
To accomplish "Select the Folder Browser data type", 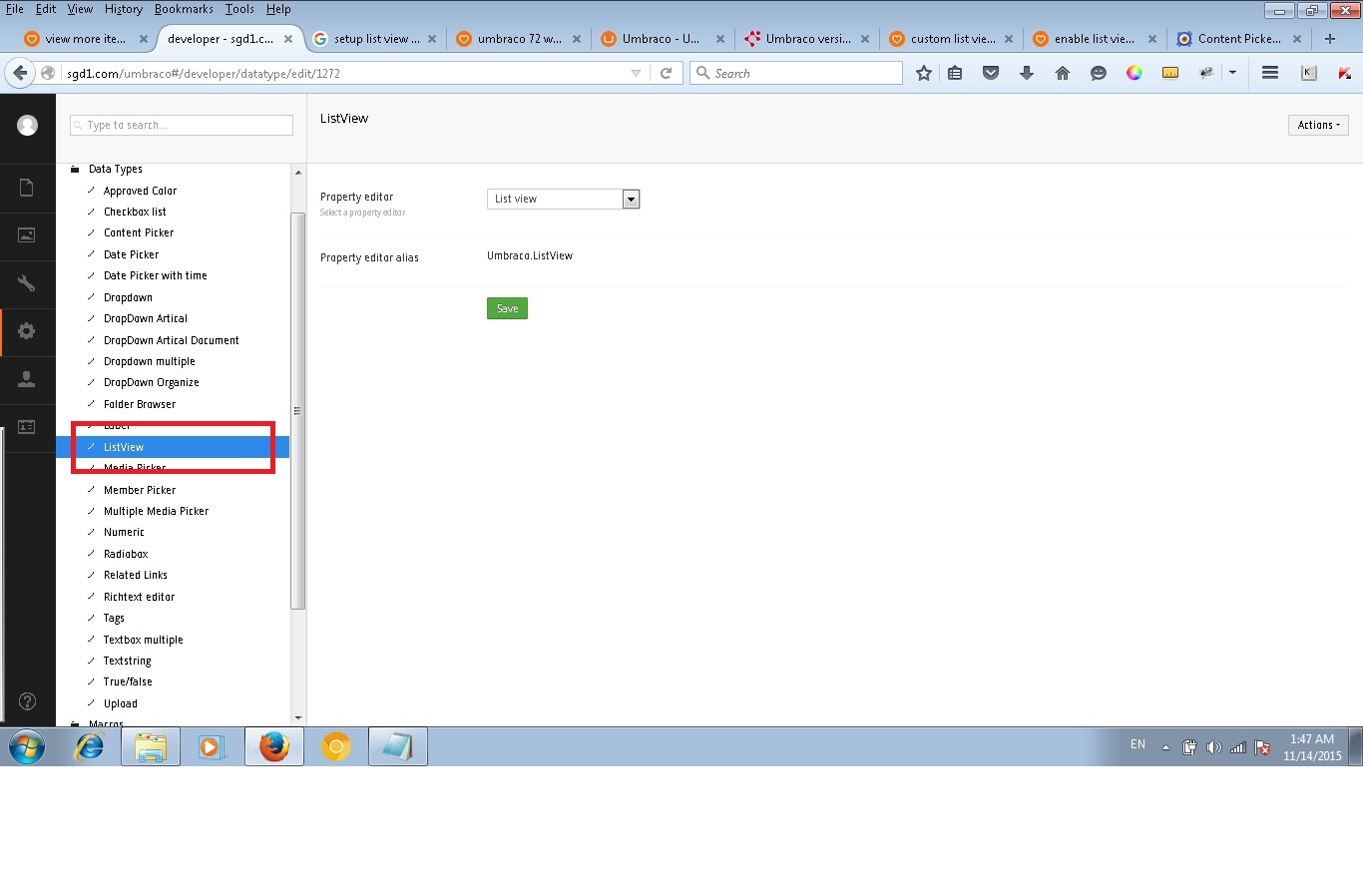I will (140, 404).
